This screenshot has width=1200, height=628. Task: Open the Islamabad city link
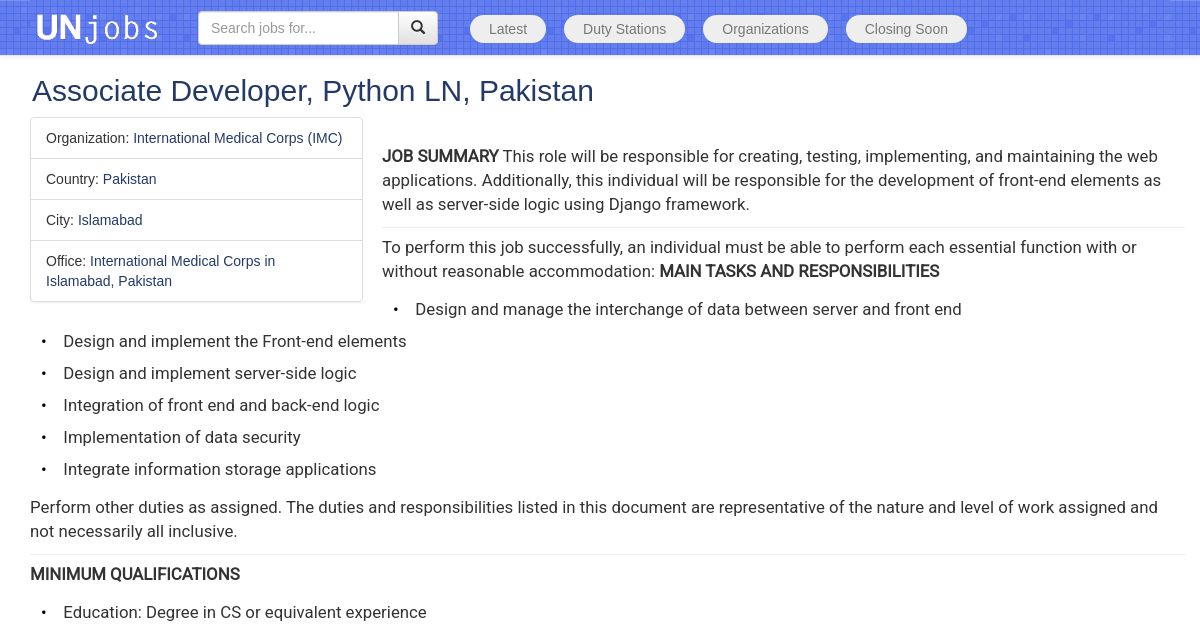(x=110, y=220)
